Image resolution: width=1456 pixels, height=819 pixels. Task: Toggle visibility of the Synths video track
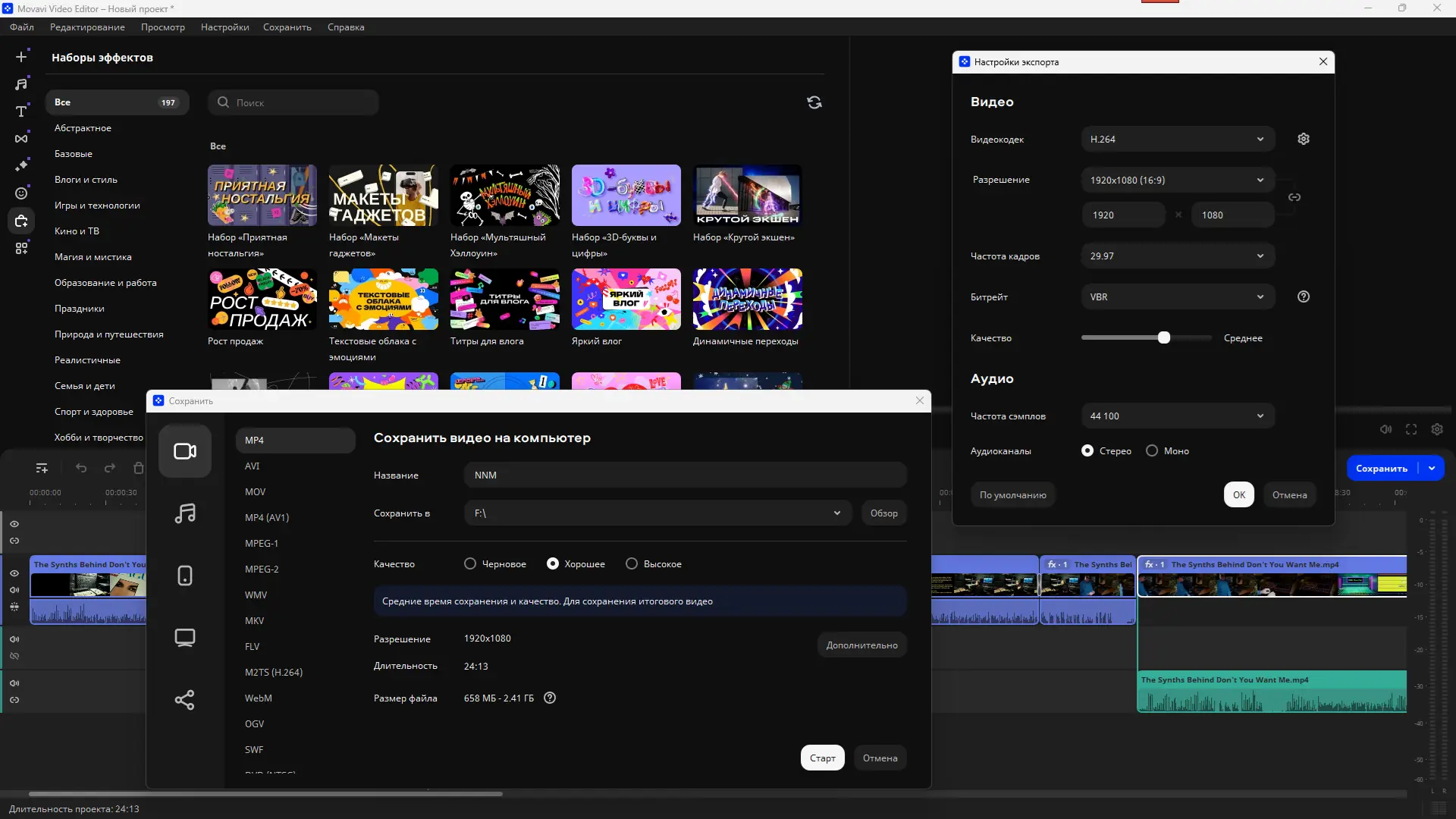tap(15, 573)
